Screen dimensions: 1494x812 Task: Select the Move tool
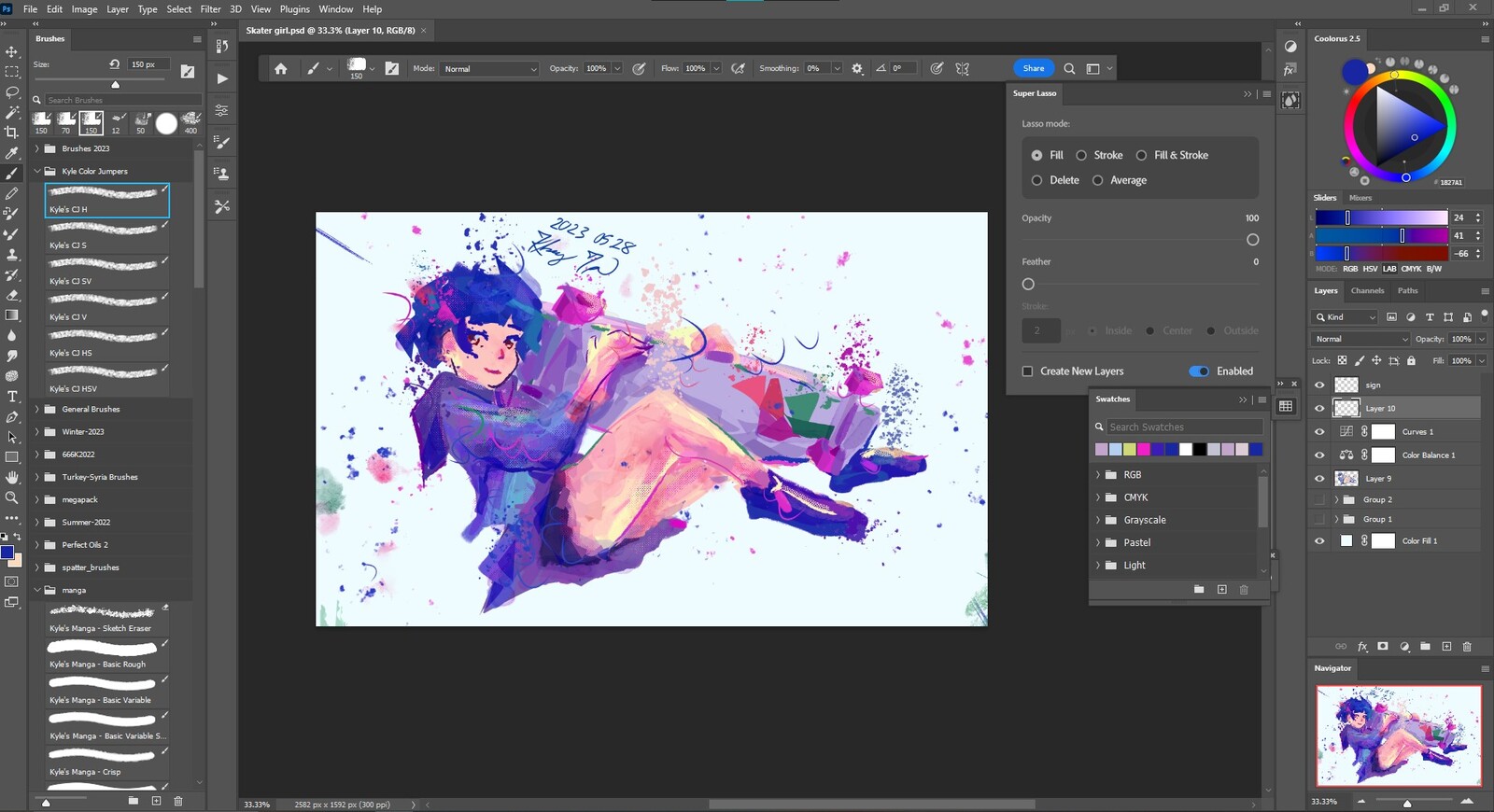pos(12,51)
